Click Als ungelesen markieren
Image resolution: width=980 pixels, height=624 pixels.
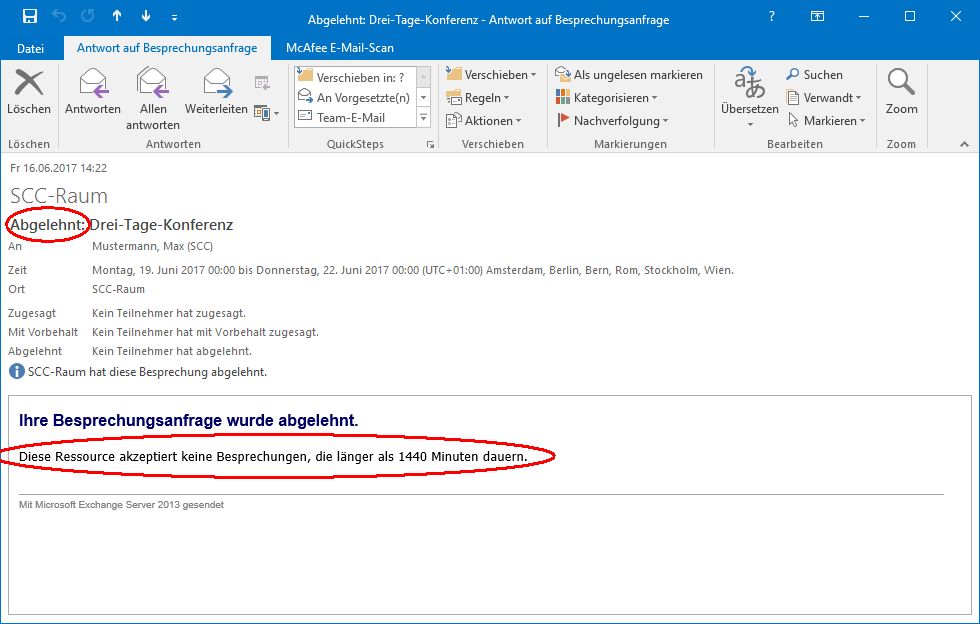(629, 75)
